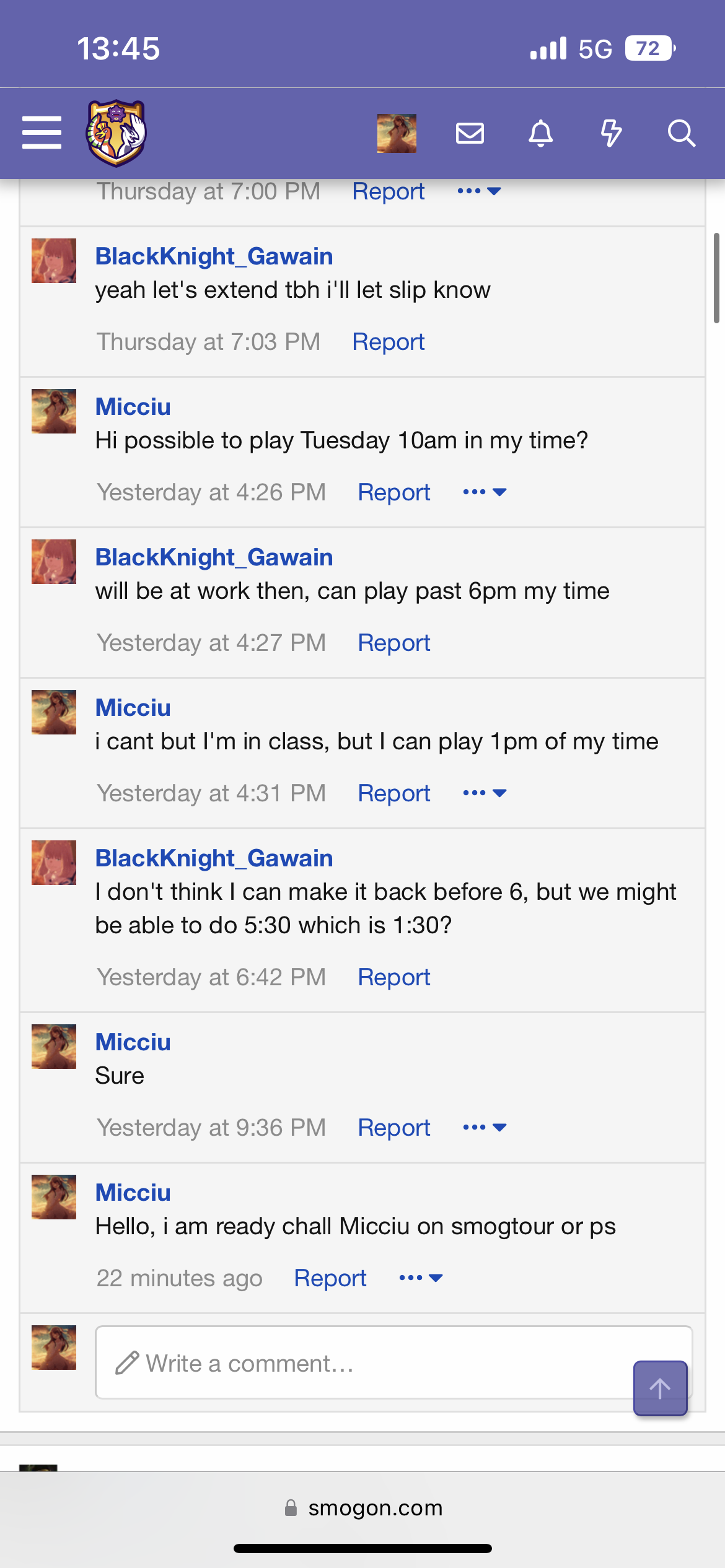Open more options on the 'Sure' comment
The width and height of the screenshot is (725, 1568).
tap(485, 1128)
